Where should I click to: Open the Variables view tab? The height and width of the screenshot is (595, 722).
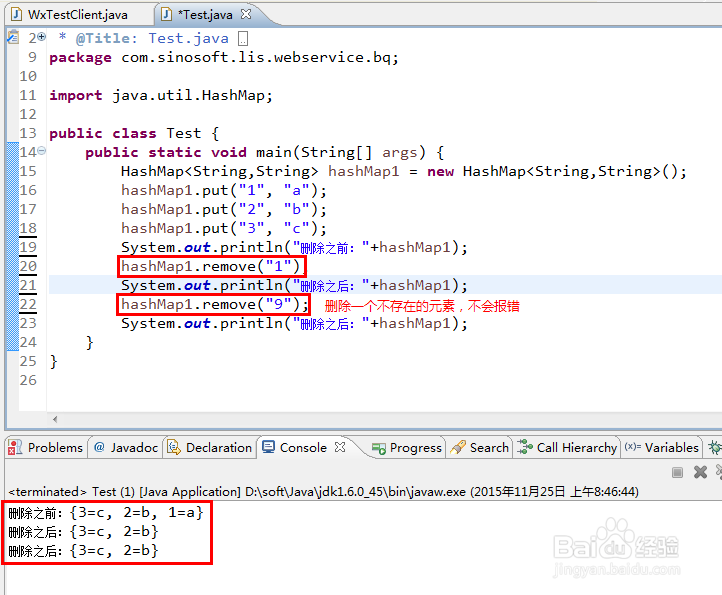[662, 447]
